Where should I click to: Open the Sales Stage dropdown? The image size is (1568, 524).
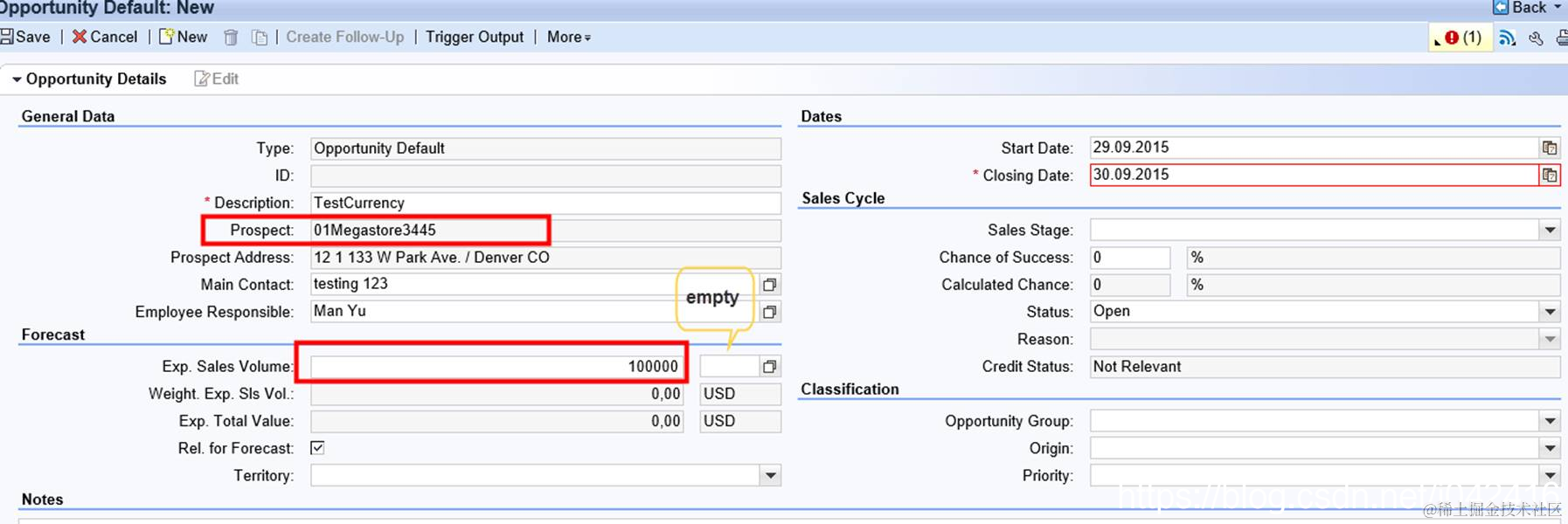coord(1550,231)
